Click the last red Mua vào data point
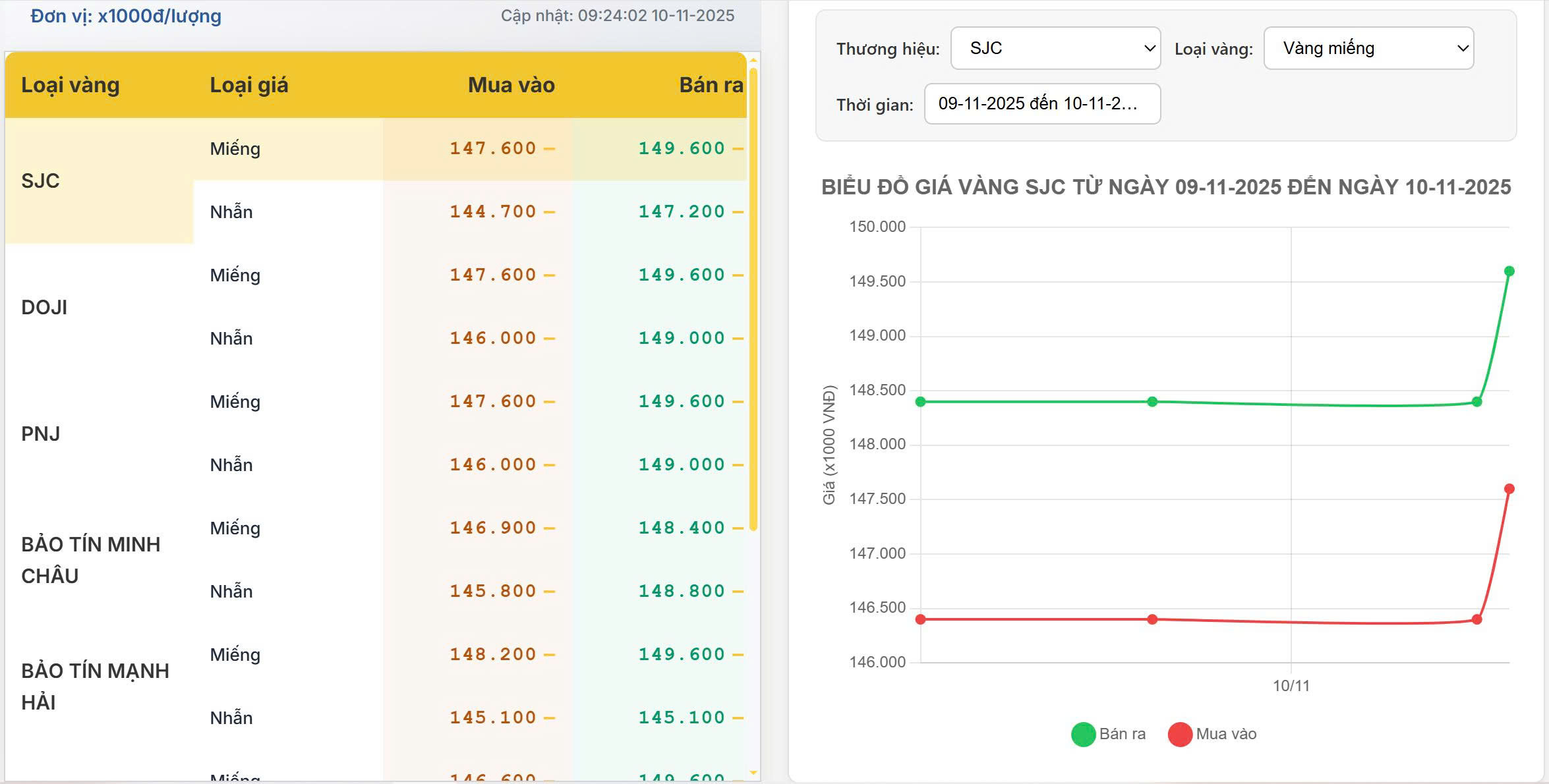 point(1509,489)
